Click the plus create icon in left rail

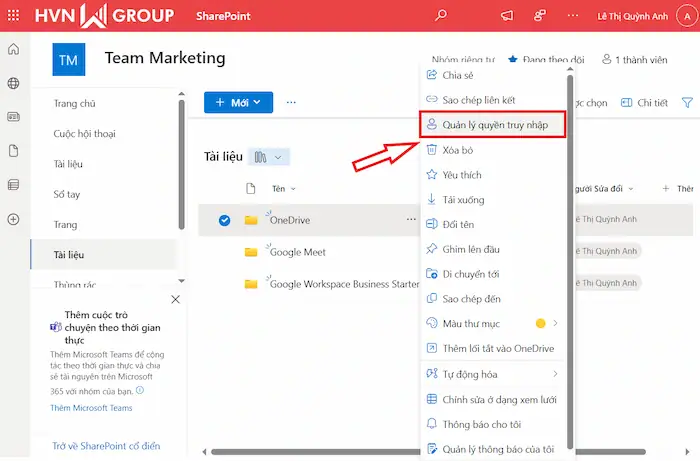pyautogui.click(x=13, y=219)
